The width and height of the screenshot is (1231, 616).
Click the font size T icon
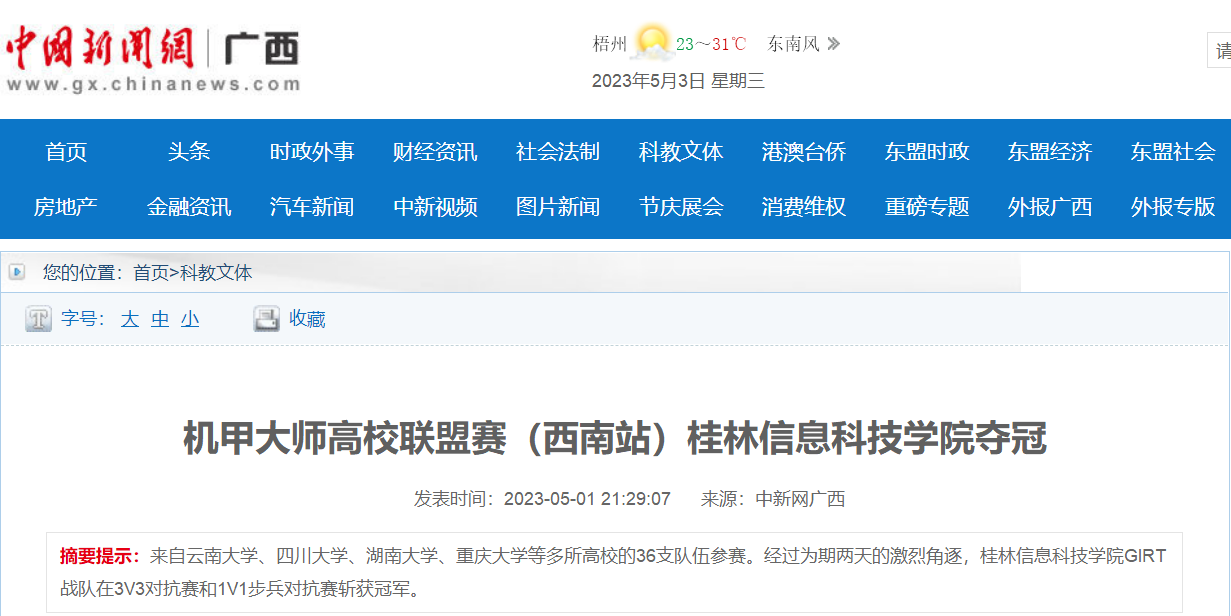[38, 319]
